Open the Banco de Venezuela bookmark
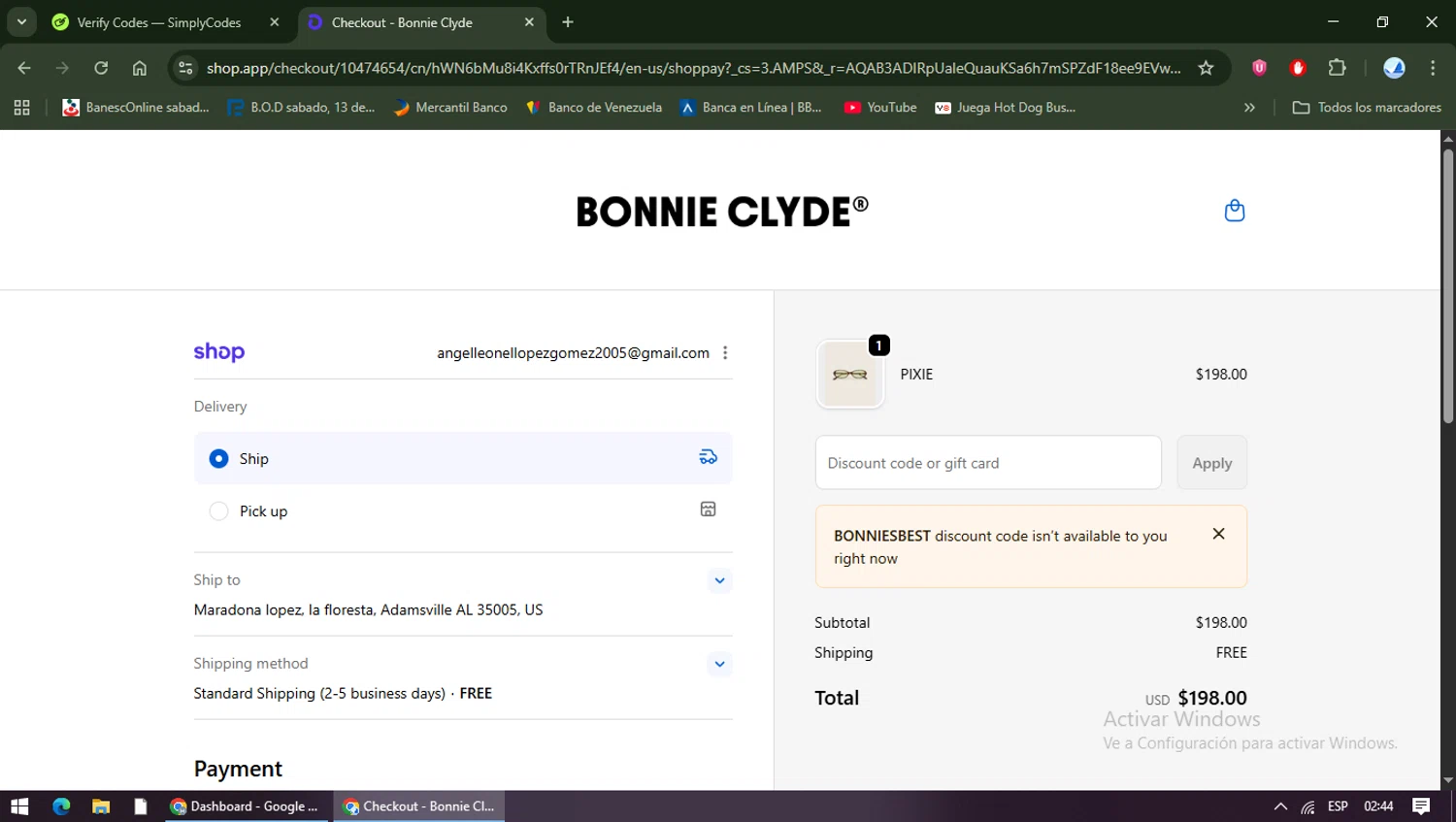 pos(593,108)
